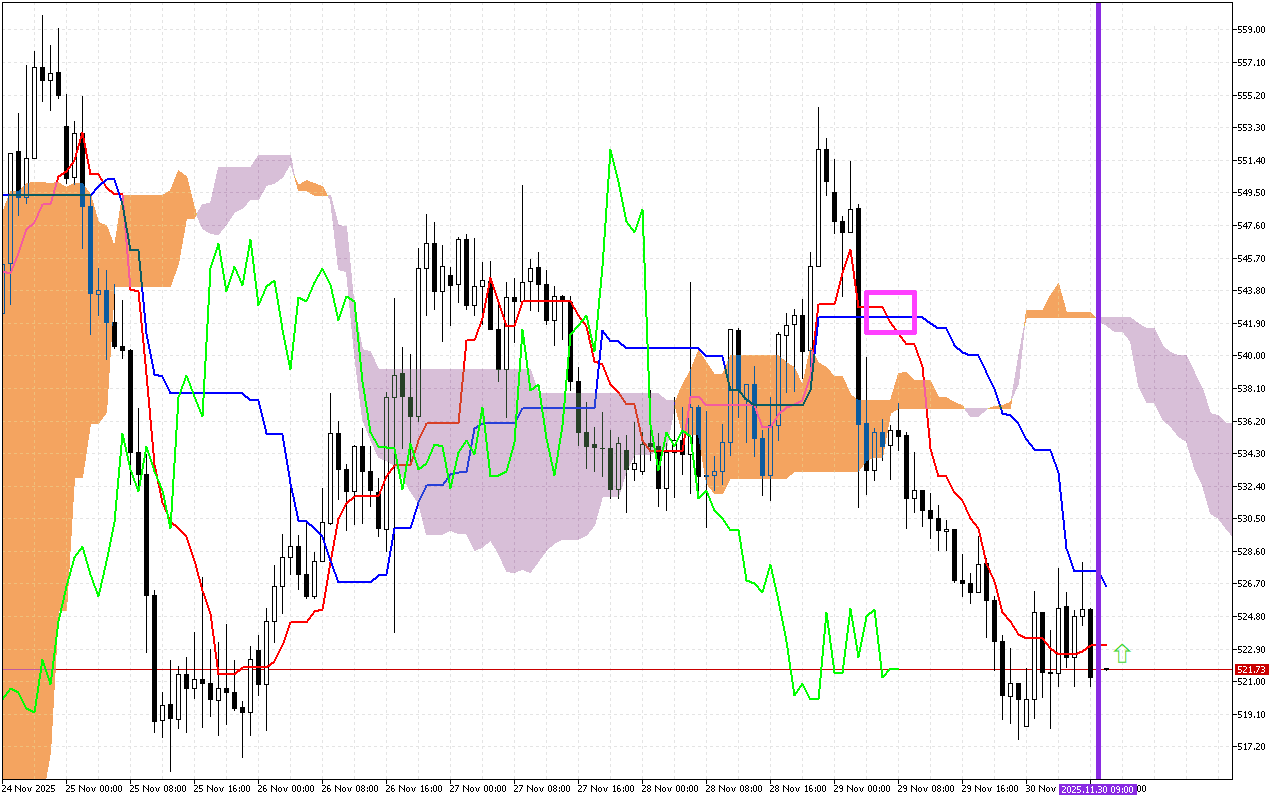Click the green up arrow signal
The image size is (1280, 800).
[x=1122, y=653]
